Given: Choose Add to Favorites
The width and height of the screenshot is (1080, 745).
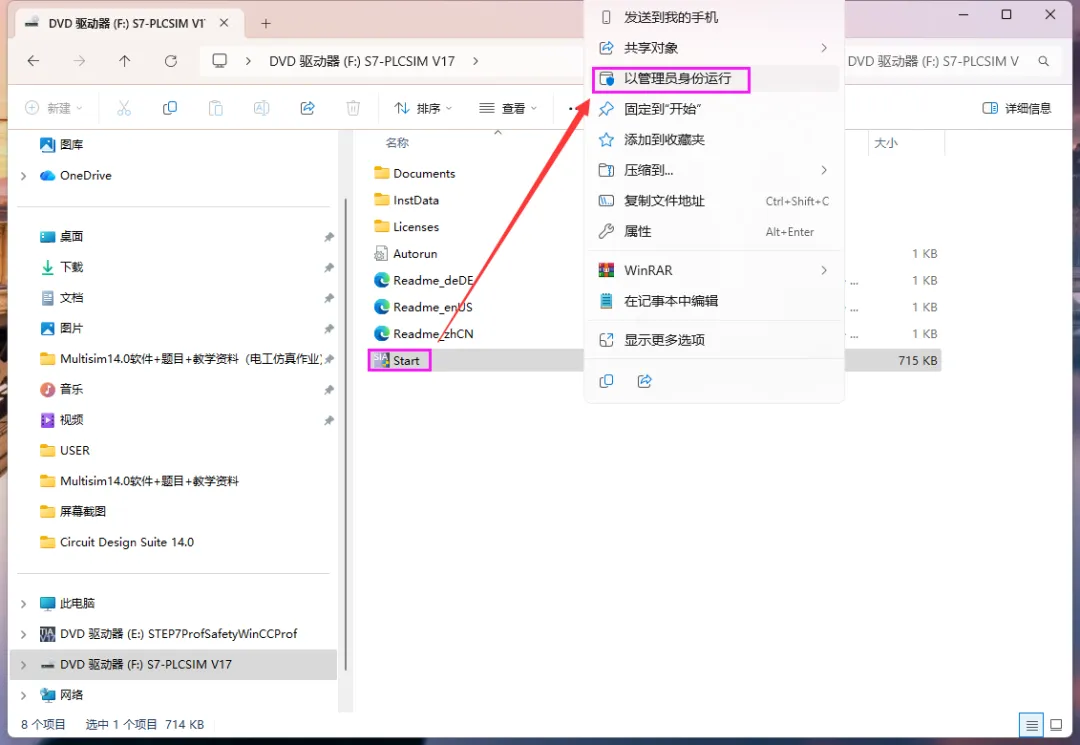Looking at the screenshot, I should click(x=714, y=140).
